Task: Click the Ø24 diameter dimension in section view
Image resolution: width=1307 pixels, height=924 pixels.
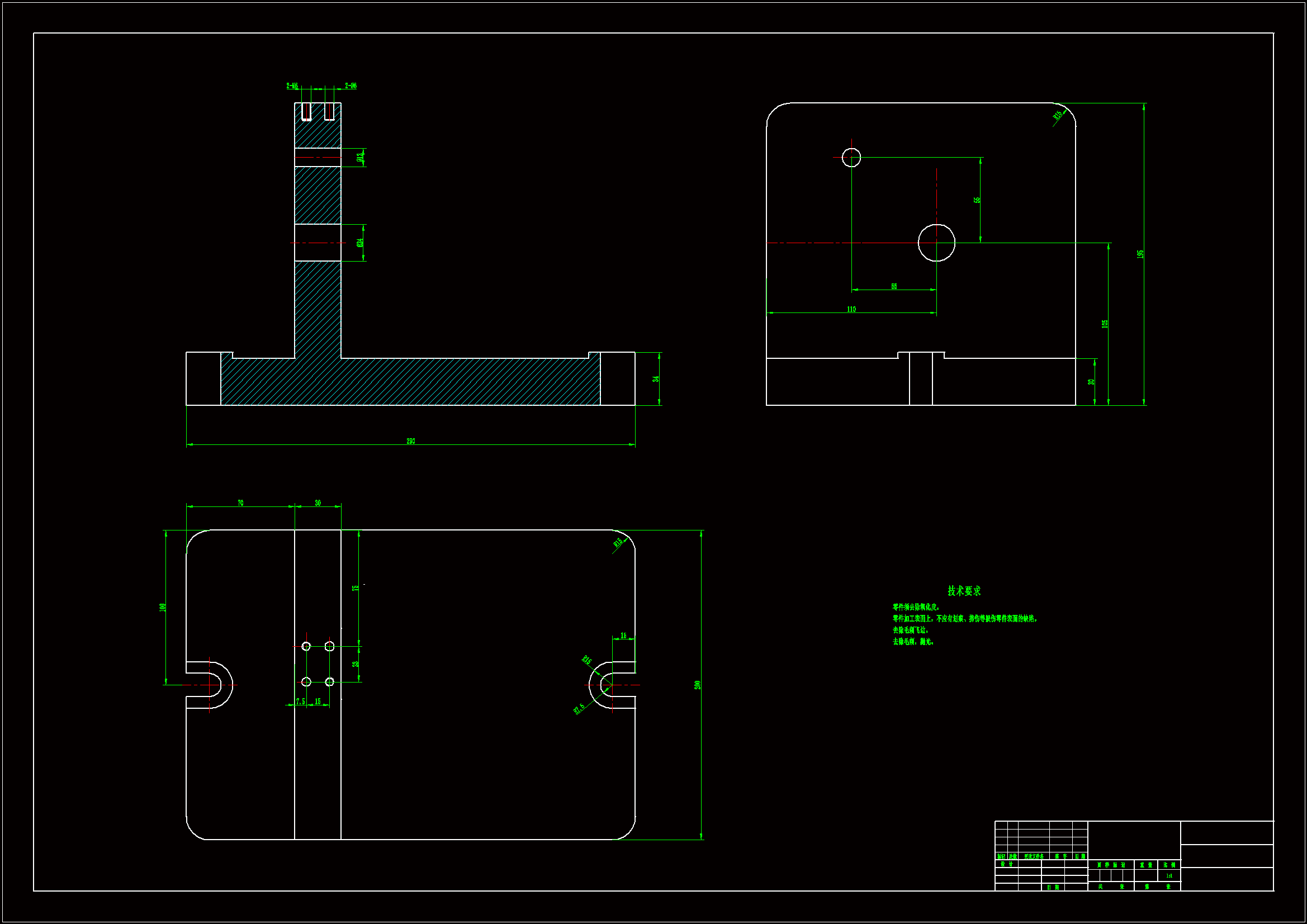Action: pyautogui.click(x=360, y=243)
